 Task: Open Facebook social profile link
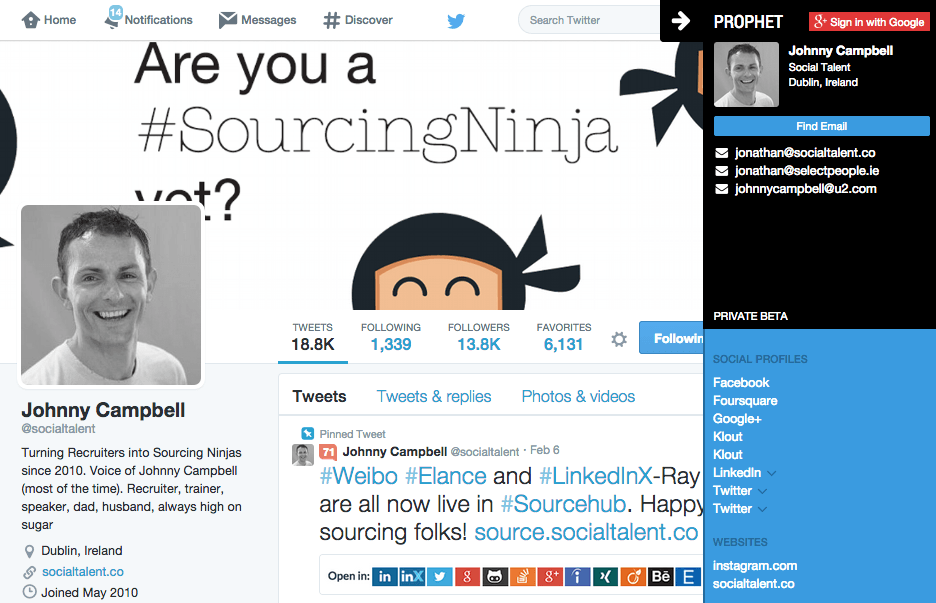point(741,383)
